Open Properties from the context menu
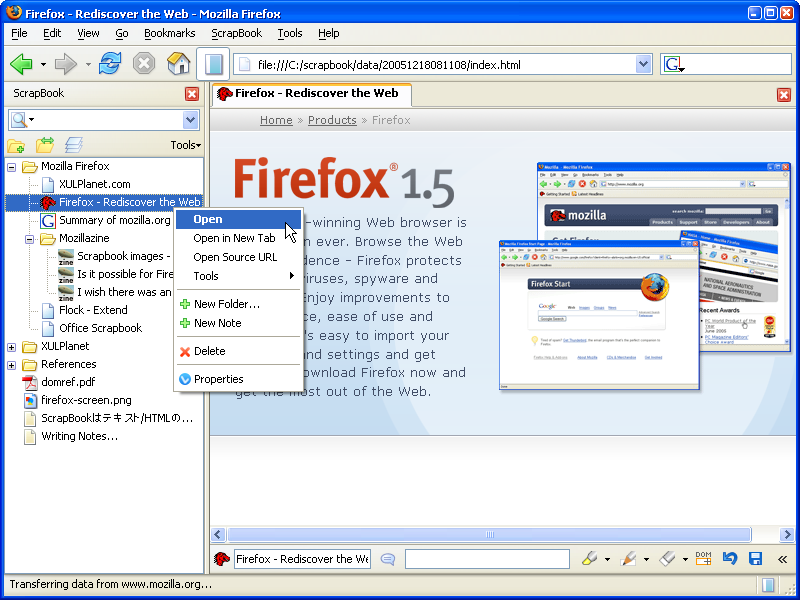 coord(238,379)
